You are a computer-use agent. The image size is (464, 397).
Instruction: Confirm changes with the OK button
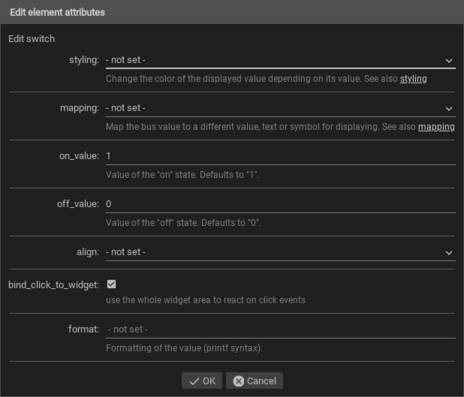click(x=202, y=381)
